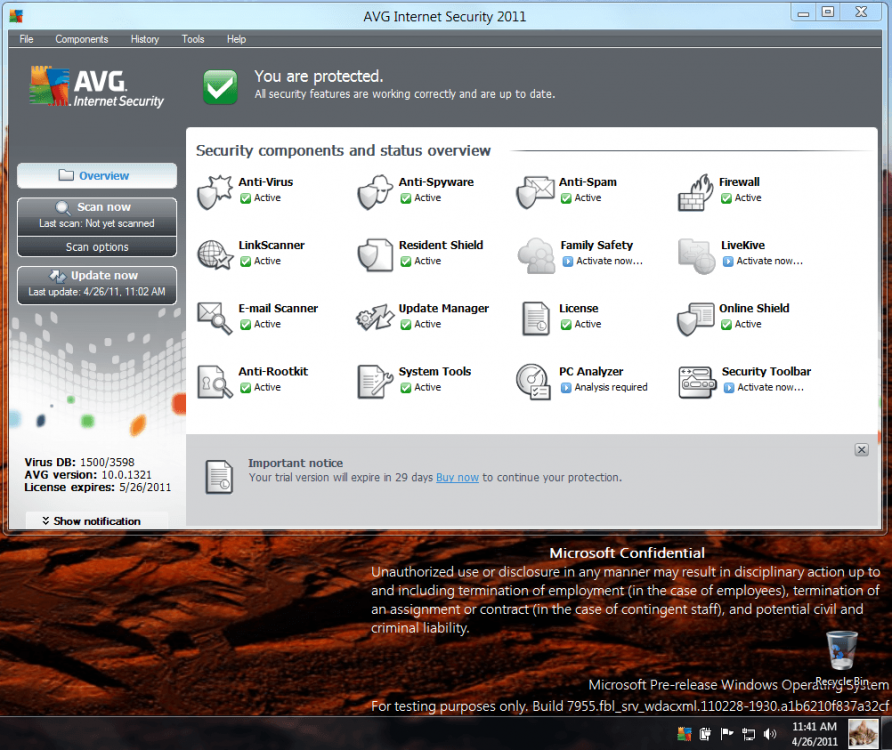The image size is (892, 750).
Task: Click the Anti-Spyware component icon
Action: pos(374,191)
